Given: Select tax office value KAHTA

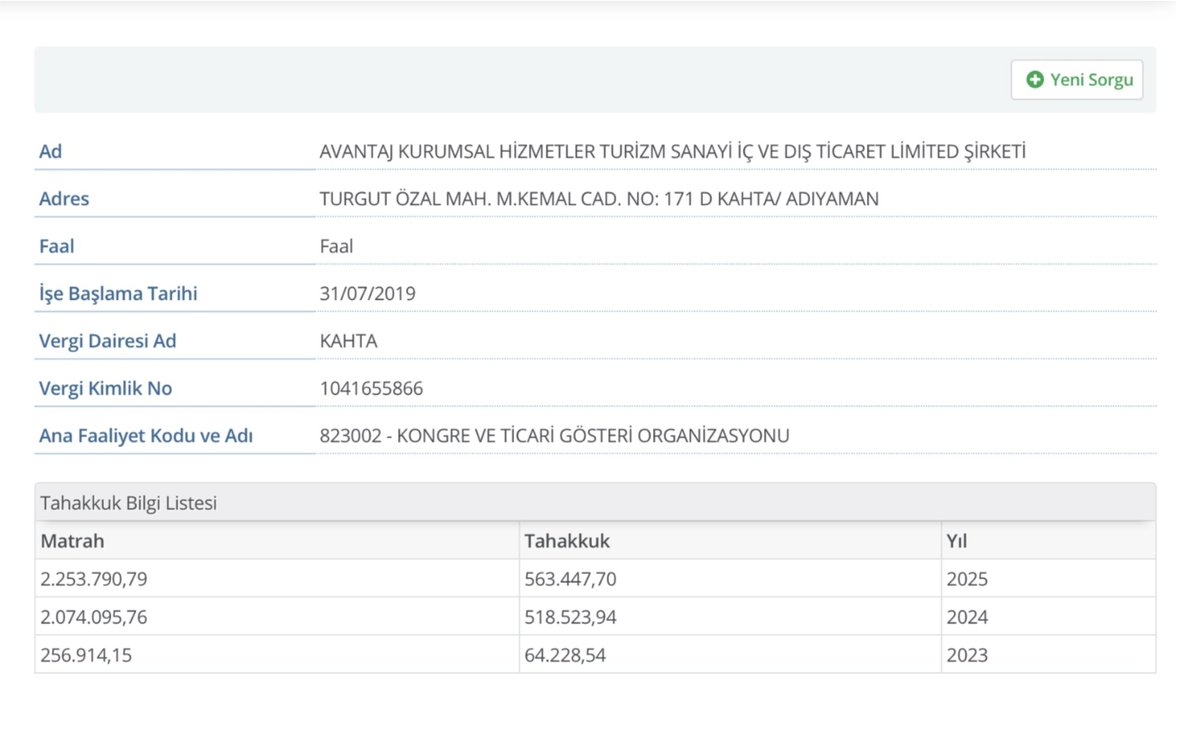Looking at the screenshot, I should click(348, 341).
